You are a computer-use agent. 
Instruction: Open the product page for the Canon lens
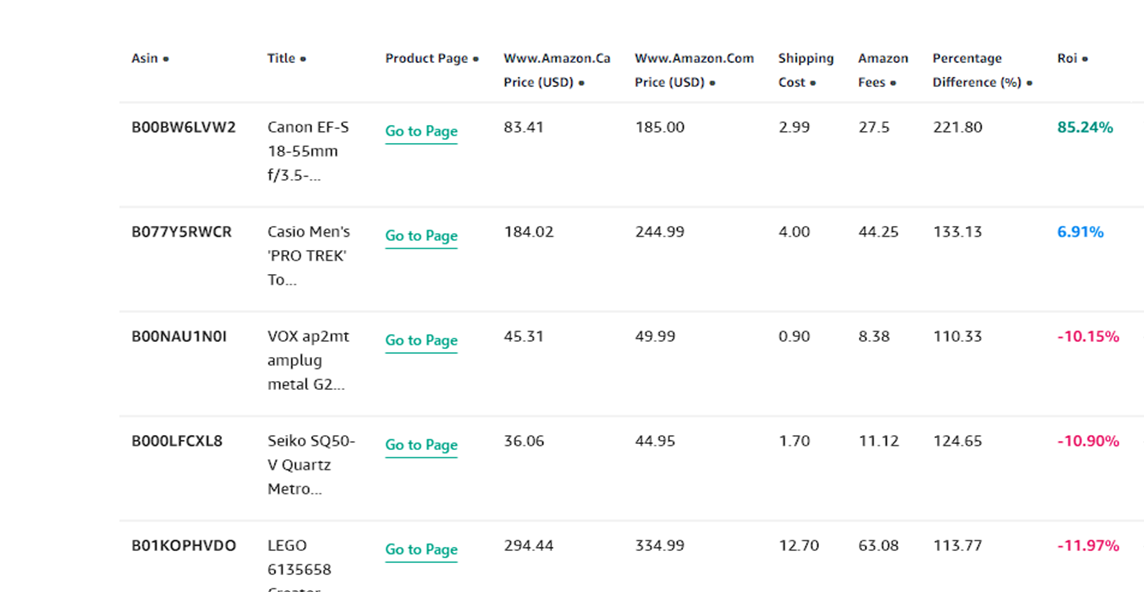coord(421,131)
